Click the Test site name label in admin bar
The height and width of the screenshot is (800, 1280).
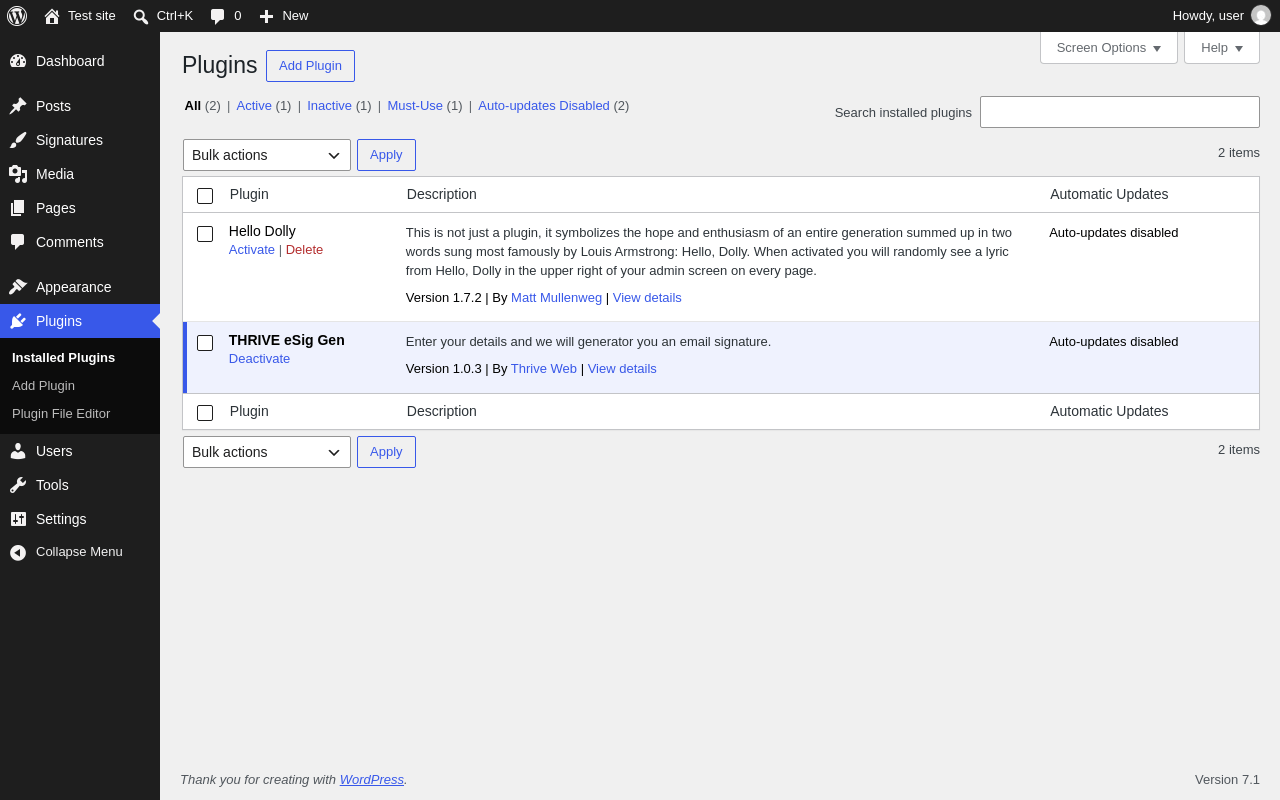[92, 16]
